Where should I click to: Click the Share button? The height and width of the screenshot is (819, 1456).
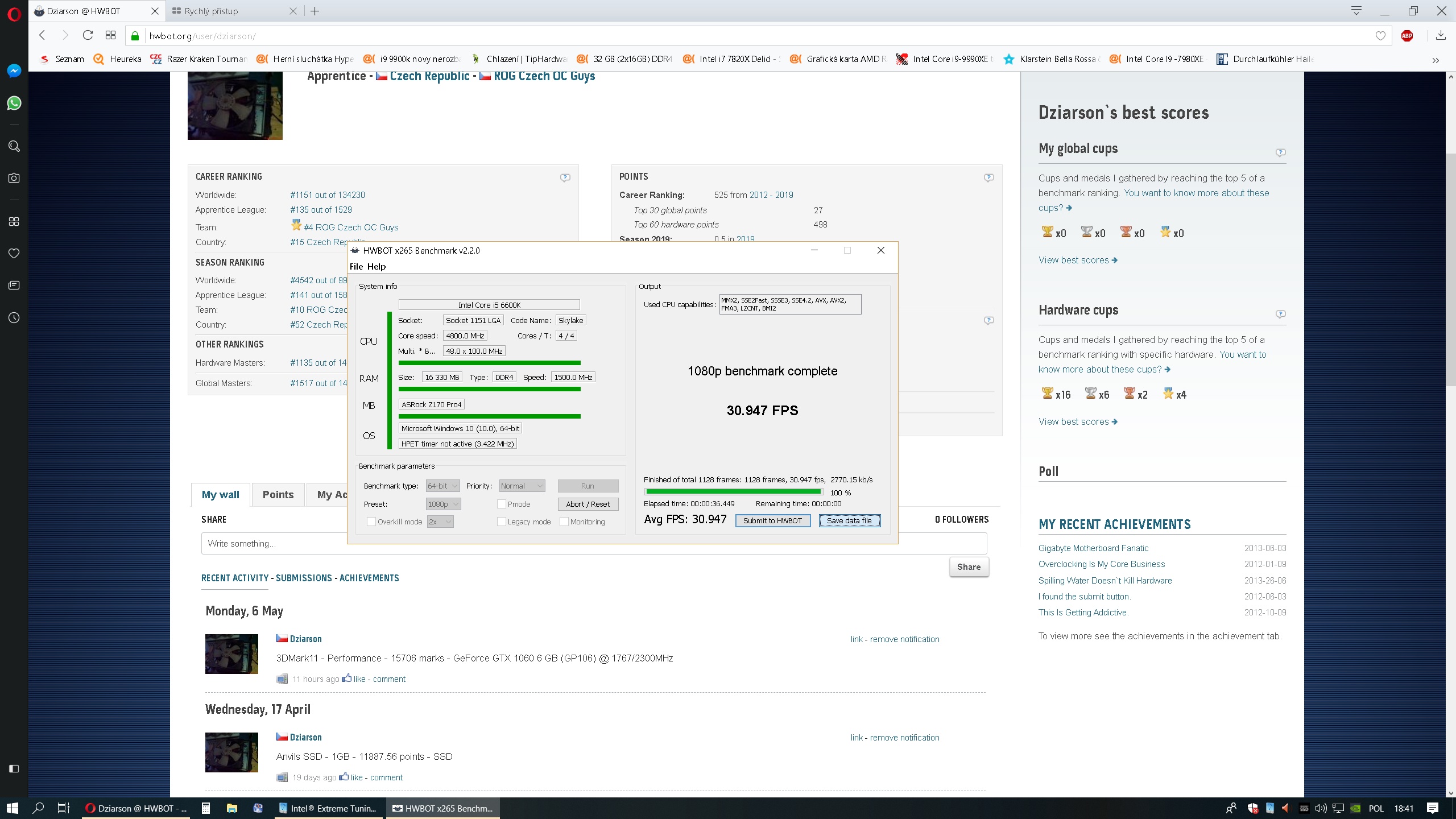pos(969,566)
